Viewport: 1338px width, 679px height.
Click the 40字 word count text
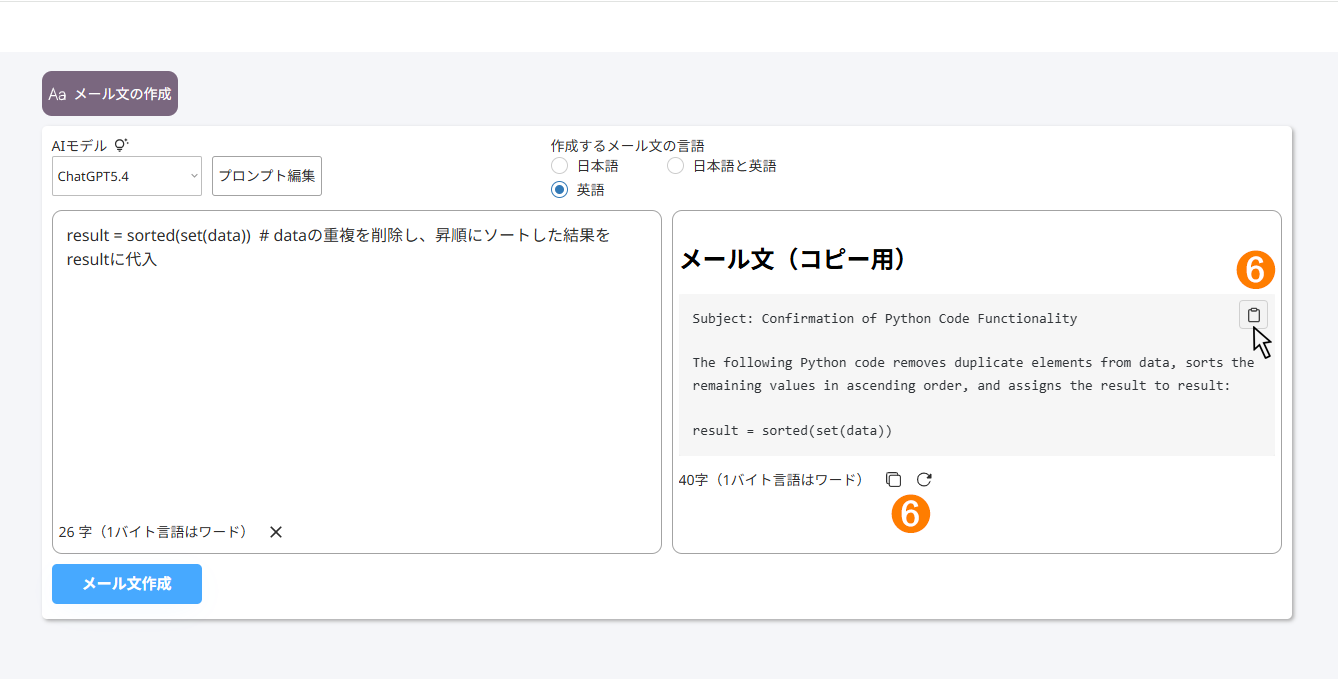770,480
